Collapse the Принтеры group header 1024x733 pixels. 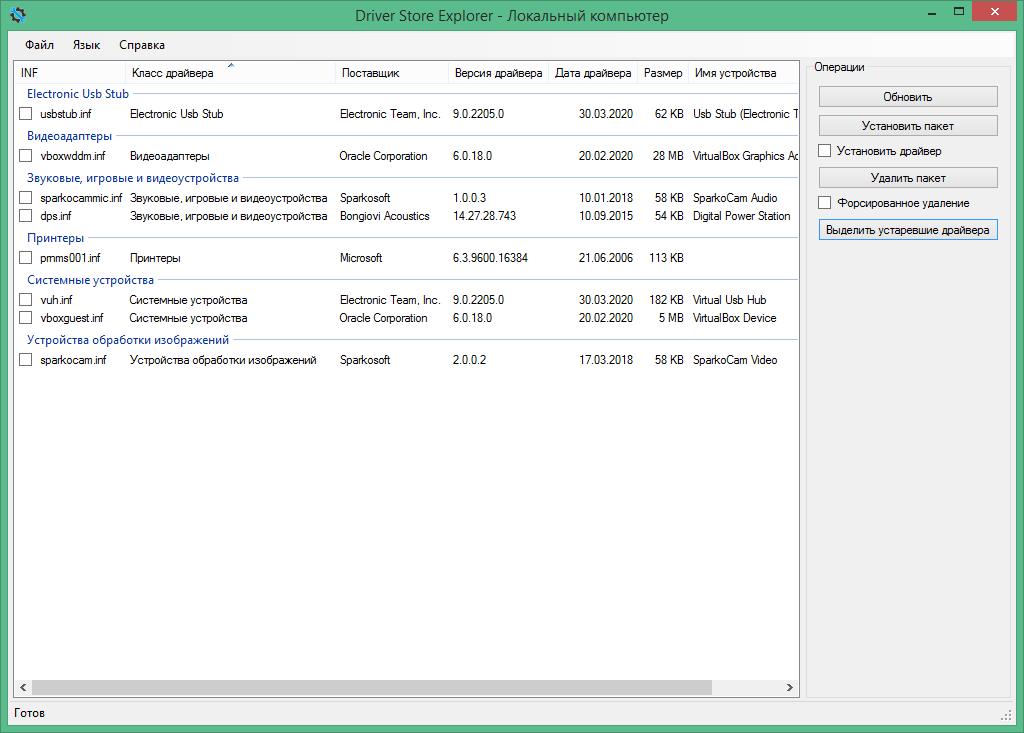55,238
